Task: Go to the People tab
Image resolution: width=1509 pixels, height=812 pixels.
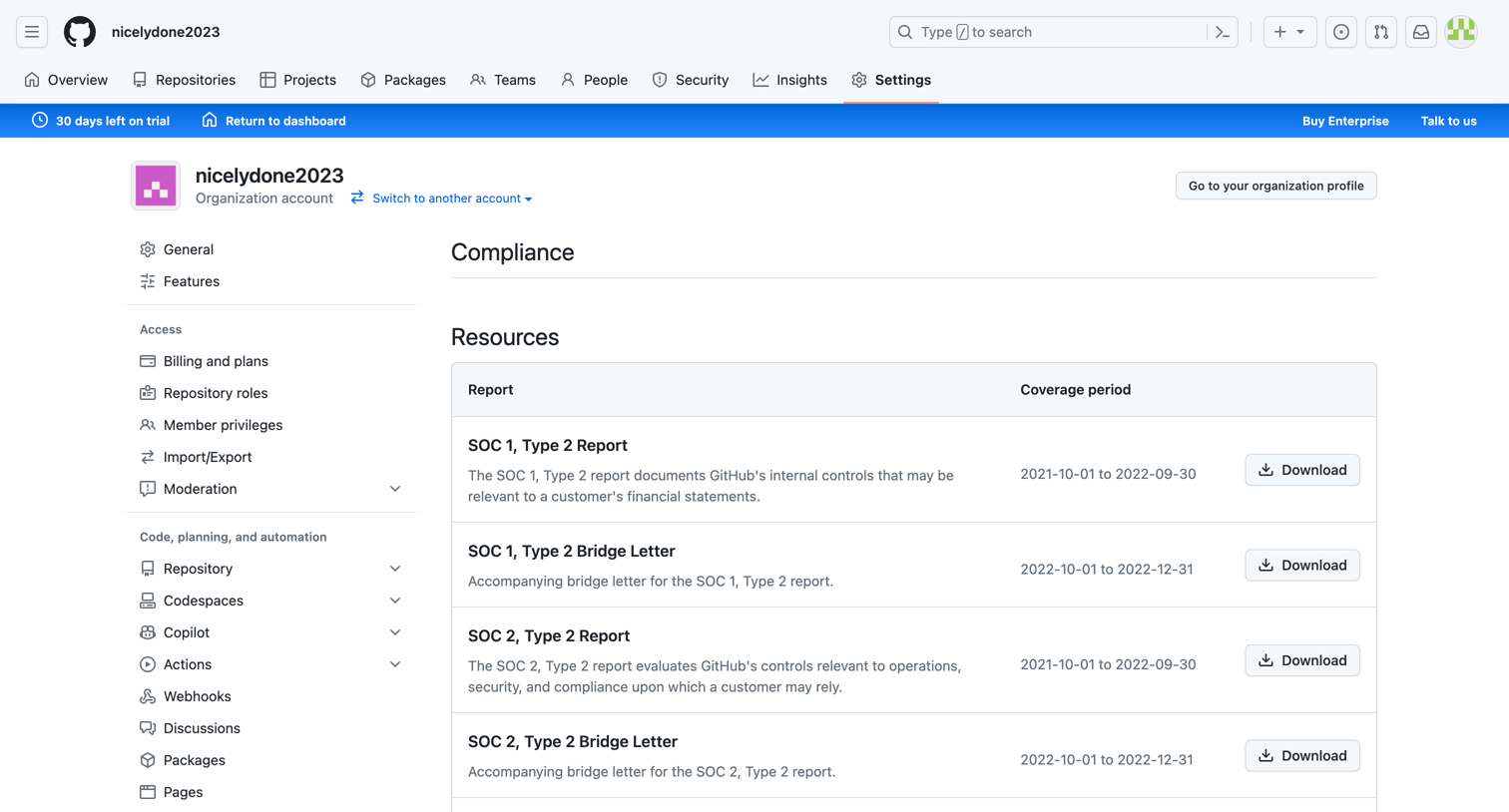Action: tap(594, 80)
